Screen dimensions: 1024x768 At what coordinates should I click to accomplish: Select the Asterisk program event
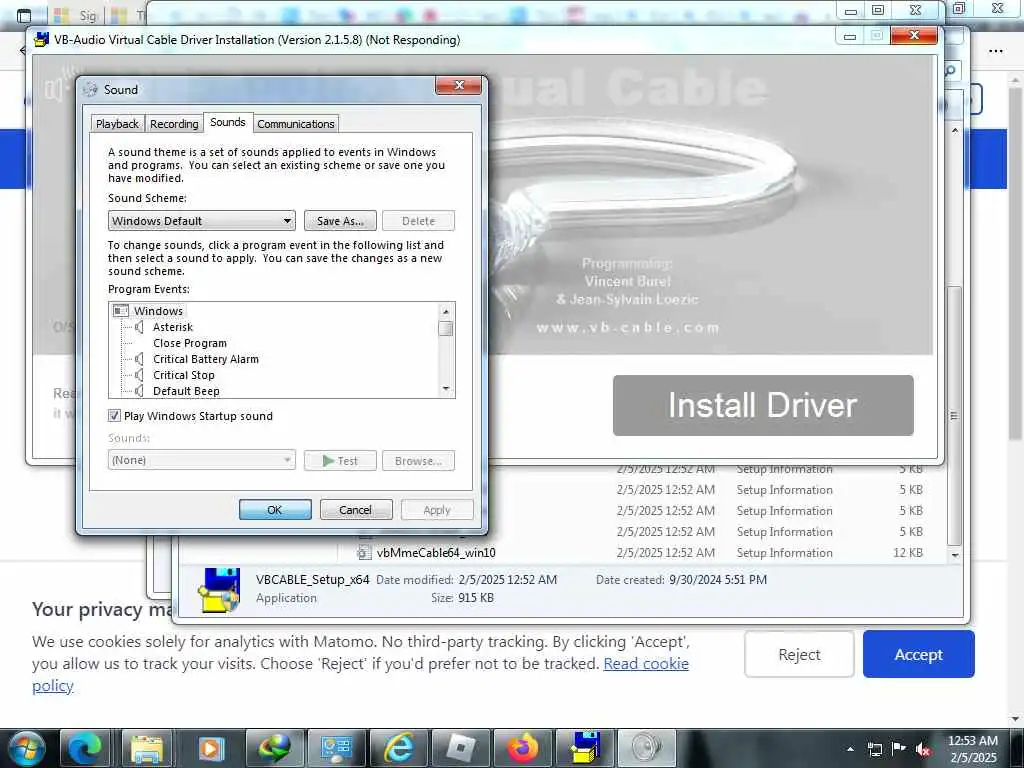pos(172,327)
